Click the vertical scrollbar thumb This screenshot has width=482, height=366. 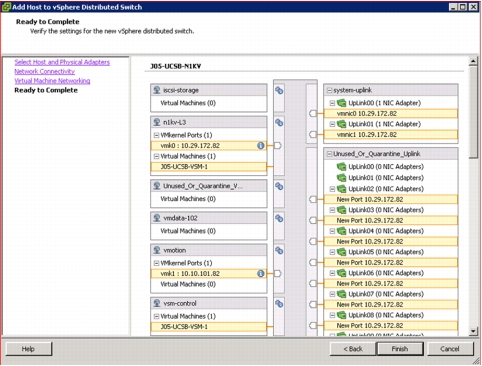tap(473, 112)
